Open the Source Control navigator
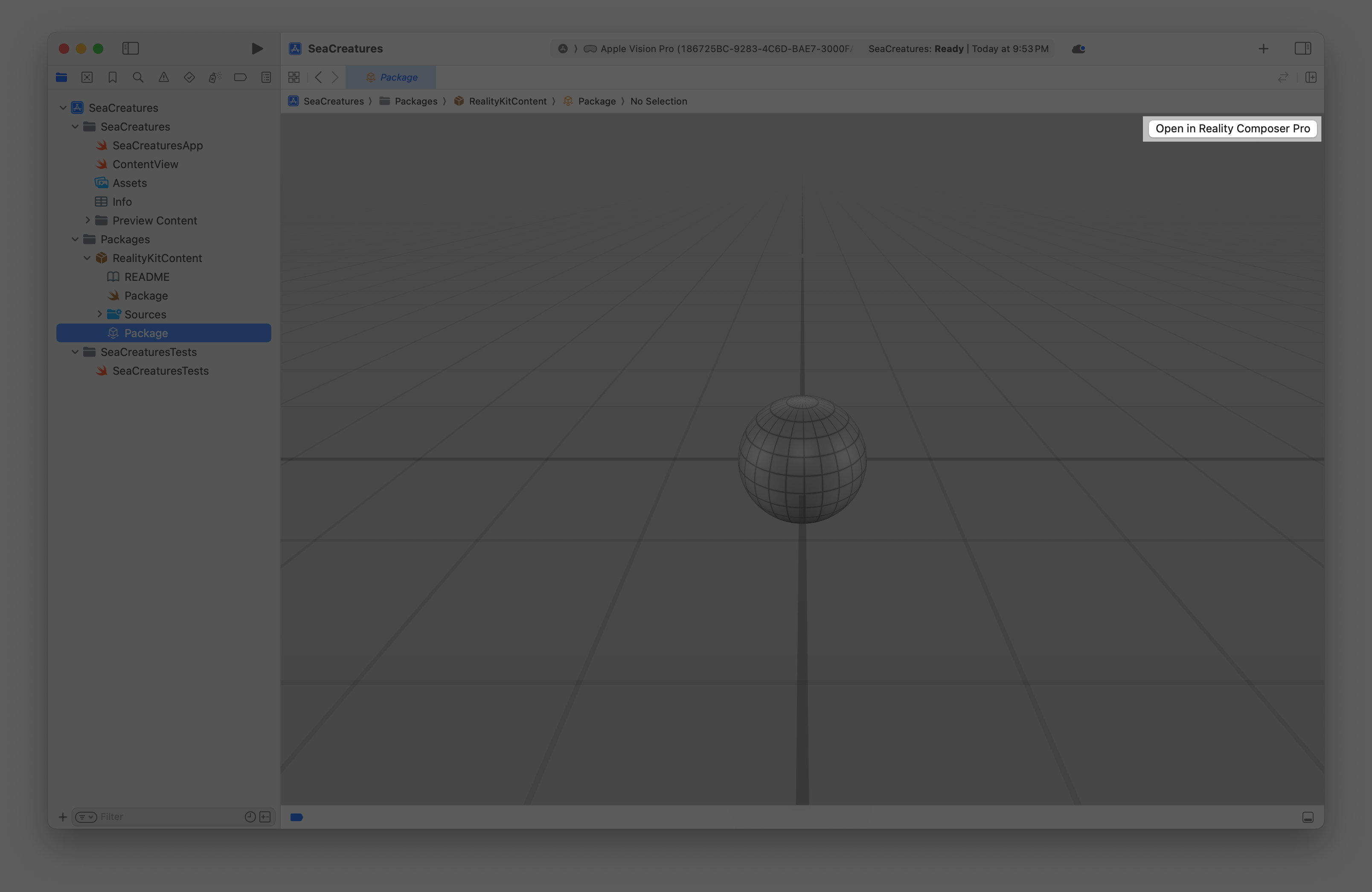The image size is (1372, 892). 87,77
